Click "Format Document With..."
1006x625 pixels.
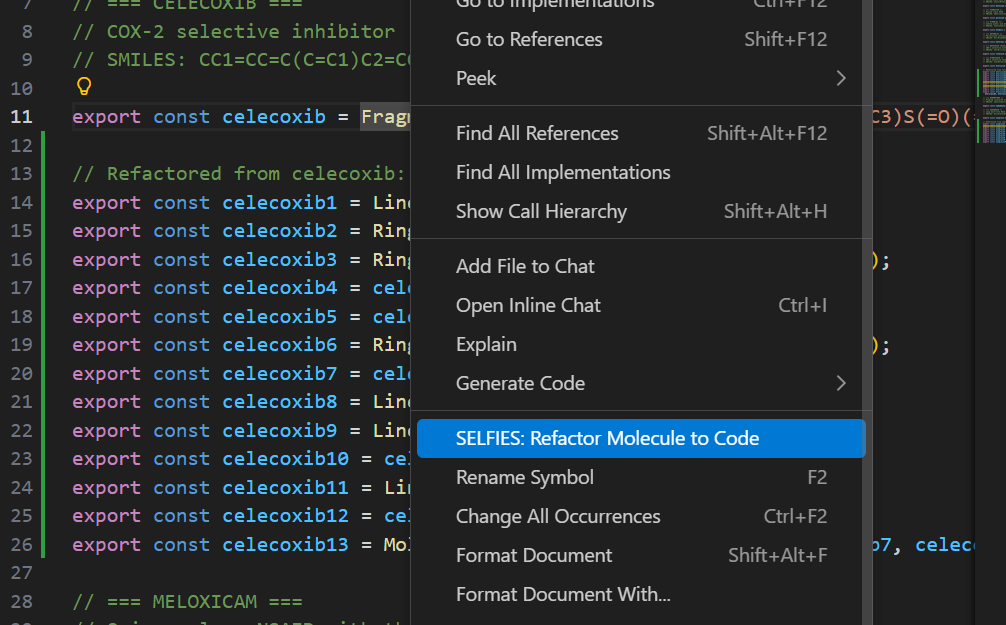[x=563, y=593]
